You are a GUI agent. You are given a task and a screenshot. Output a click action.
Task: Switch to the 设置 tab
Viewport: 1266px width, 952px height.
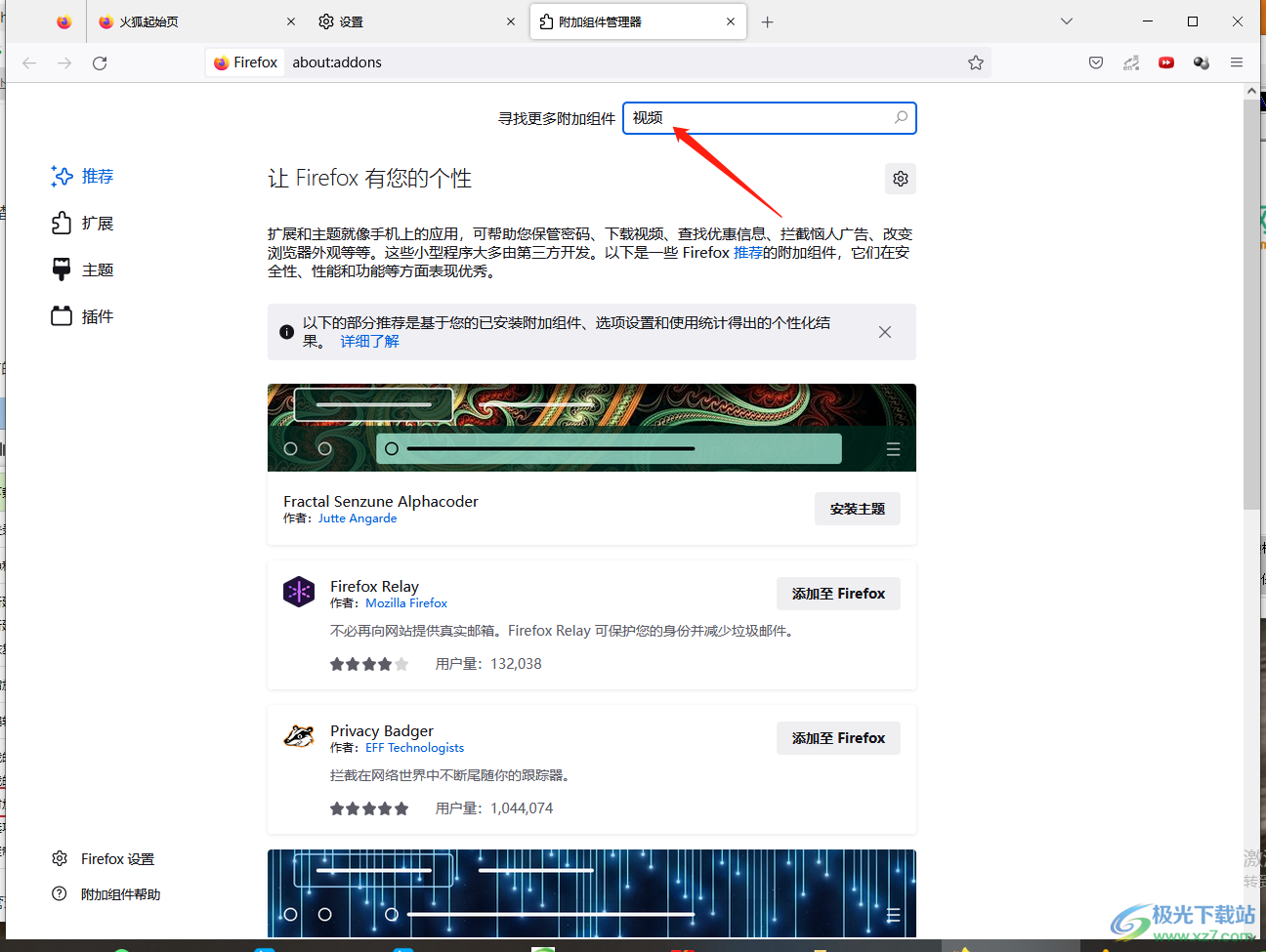click(x=417, y=21)
